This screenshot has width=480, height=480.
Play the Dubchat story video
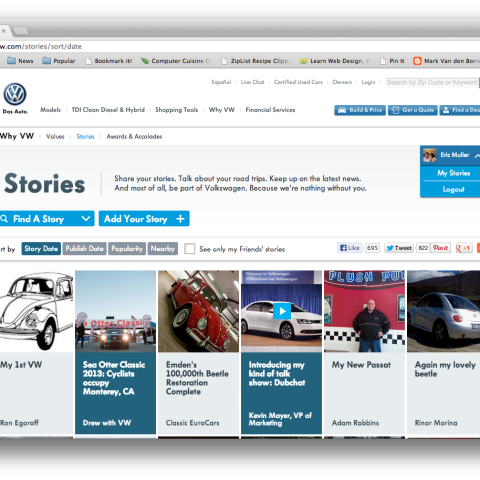coord(282,311)
